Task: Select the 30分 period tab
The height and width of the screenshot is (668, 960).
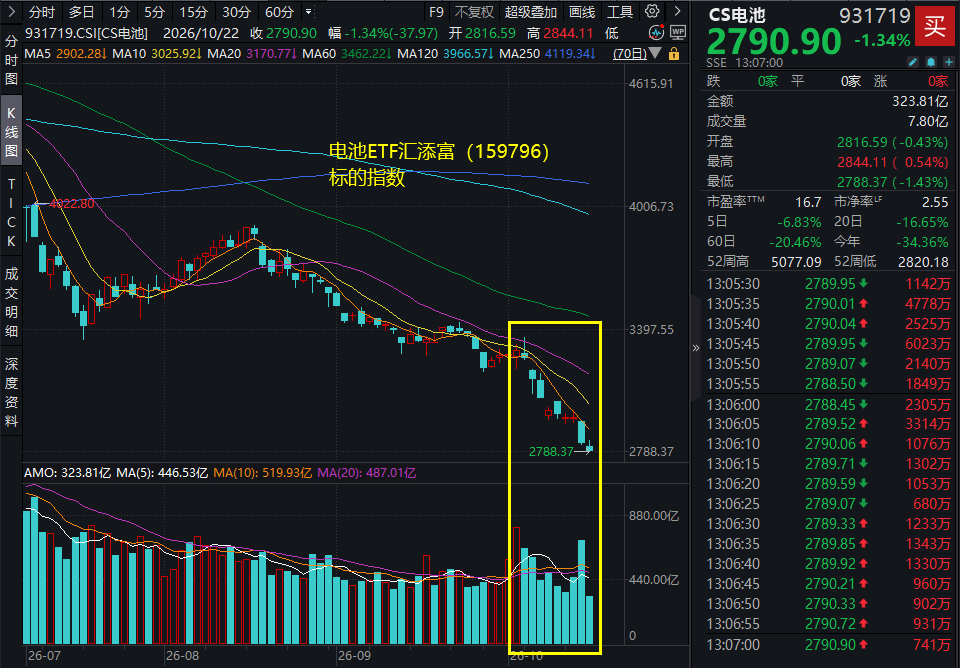Action: pyautogui.click(x=236, y=12)
